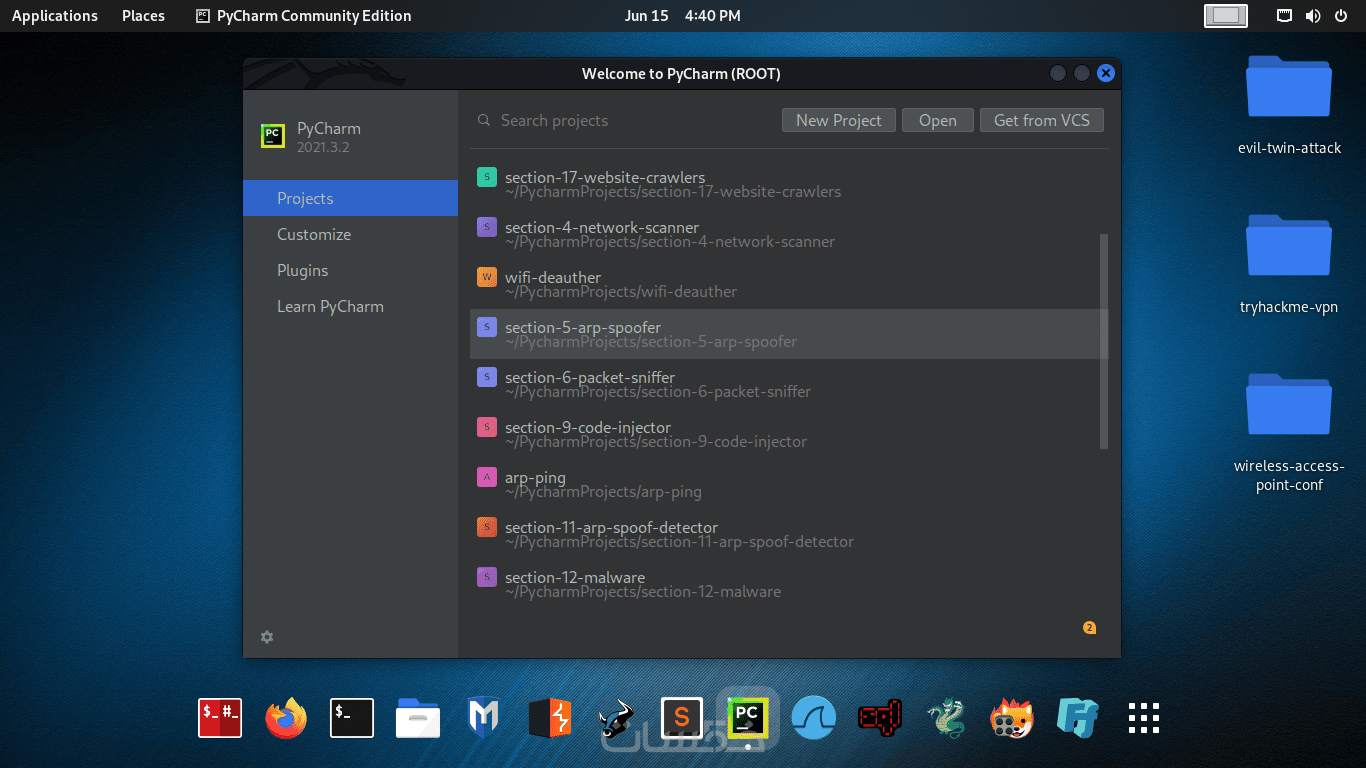1366x768 pixels.
Task: Show all applications grid in the dock
Action: (1144, 718)
